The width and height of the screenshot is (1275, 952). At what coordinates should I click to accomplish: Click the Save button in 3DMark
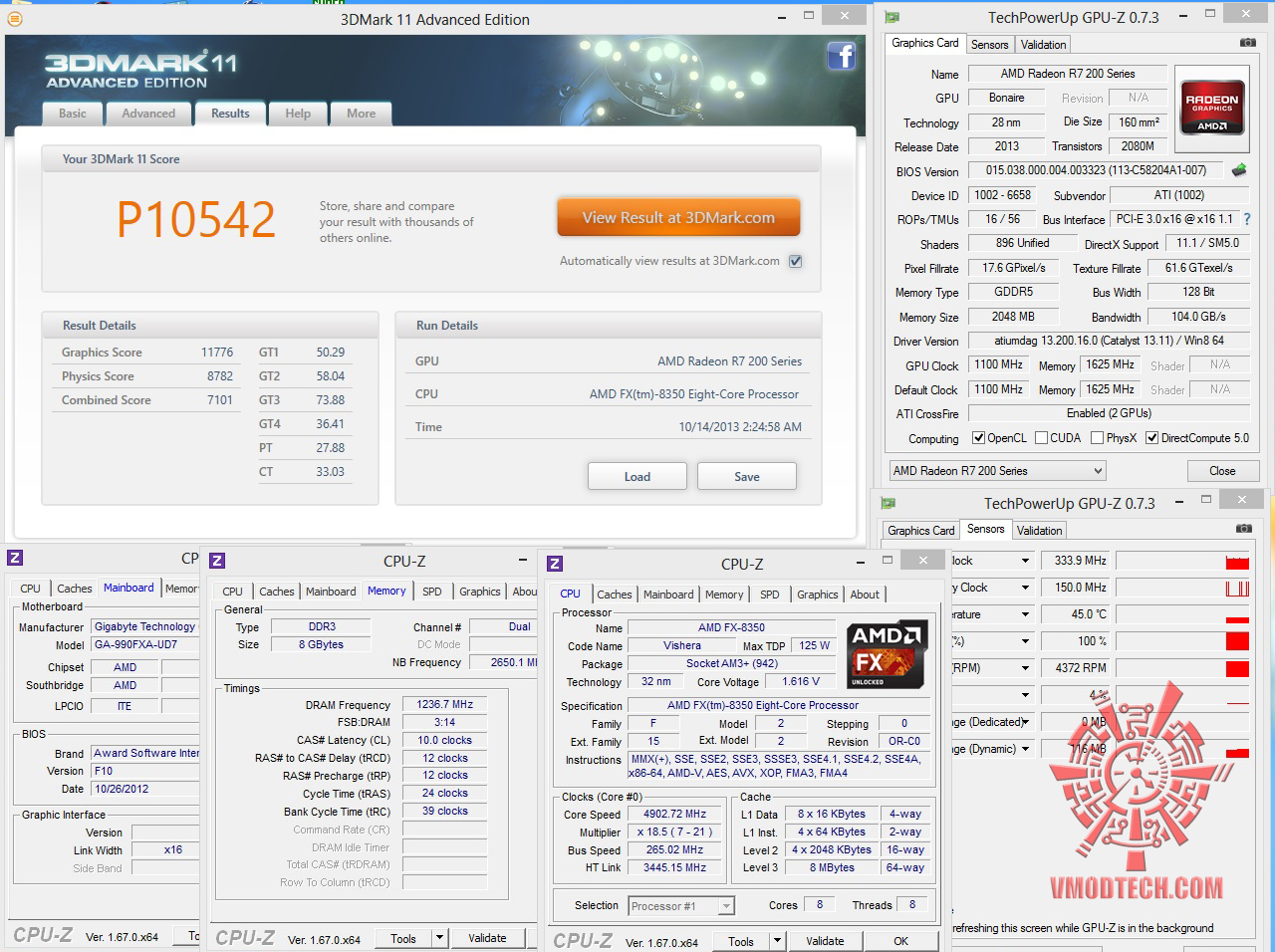point(747,476)
